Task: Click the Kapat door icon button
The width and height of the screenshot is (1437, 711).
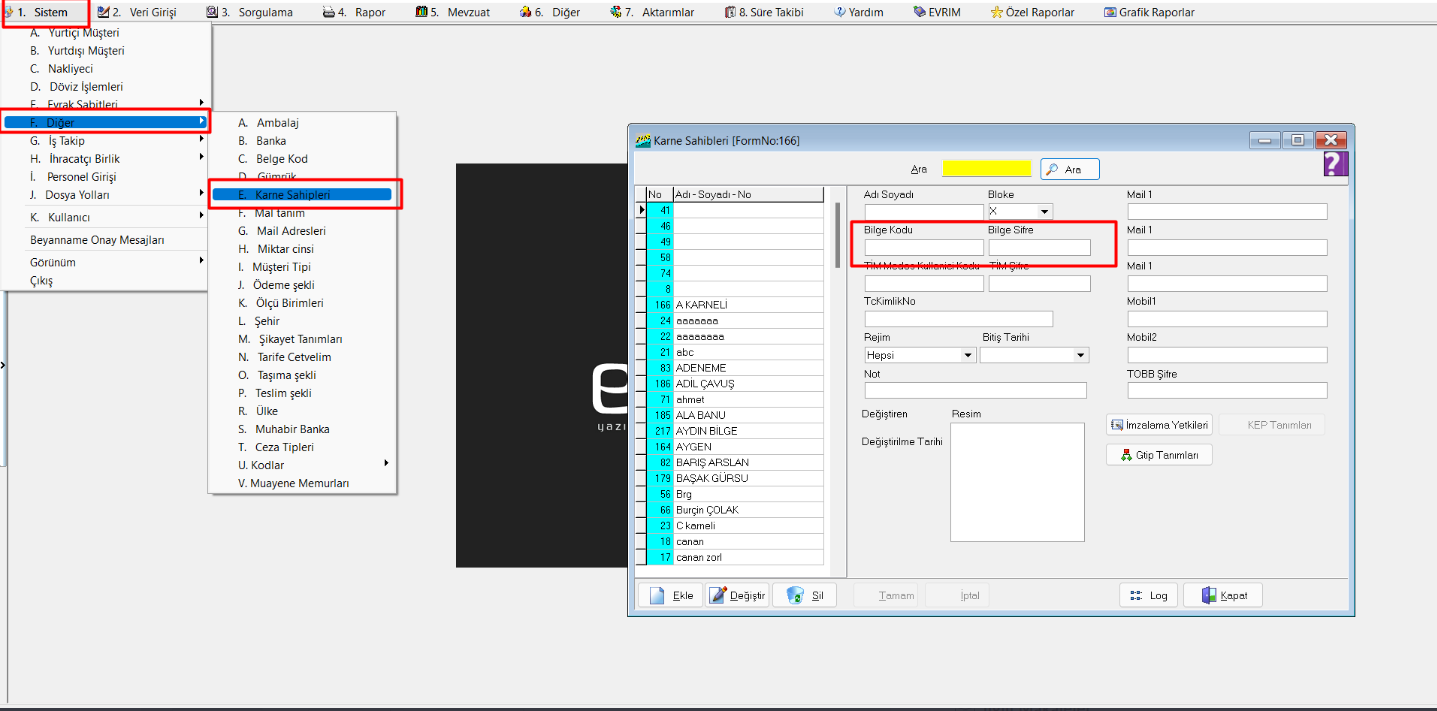Action: [x=1222, y=595]
